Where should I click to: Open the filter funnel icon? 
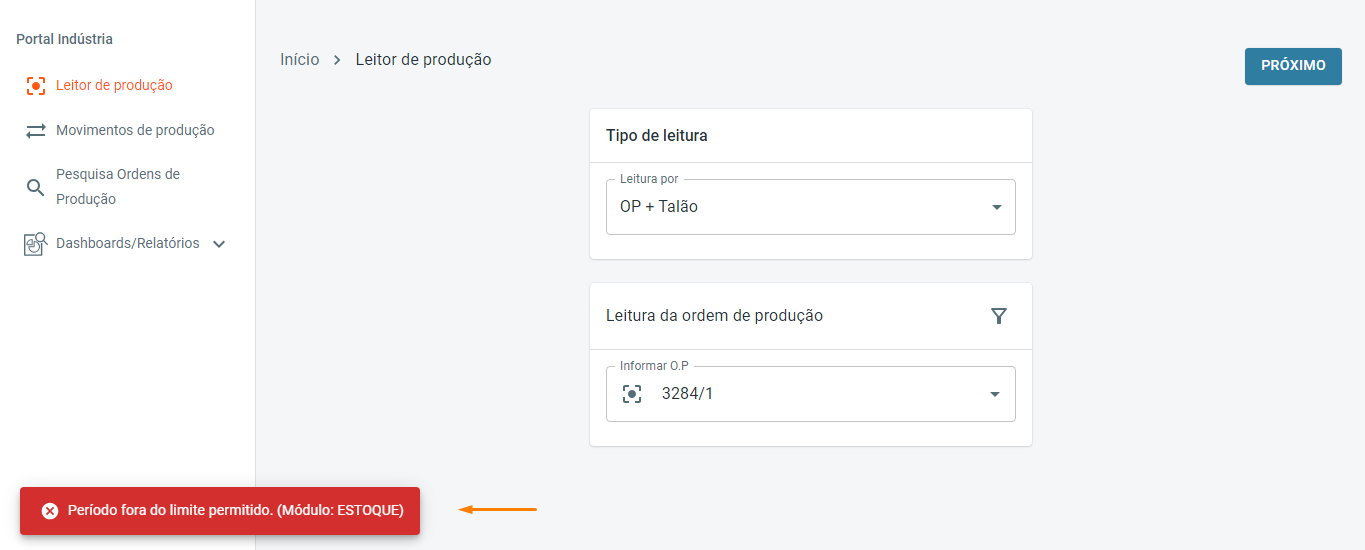[998, 316]
